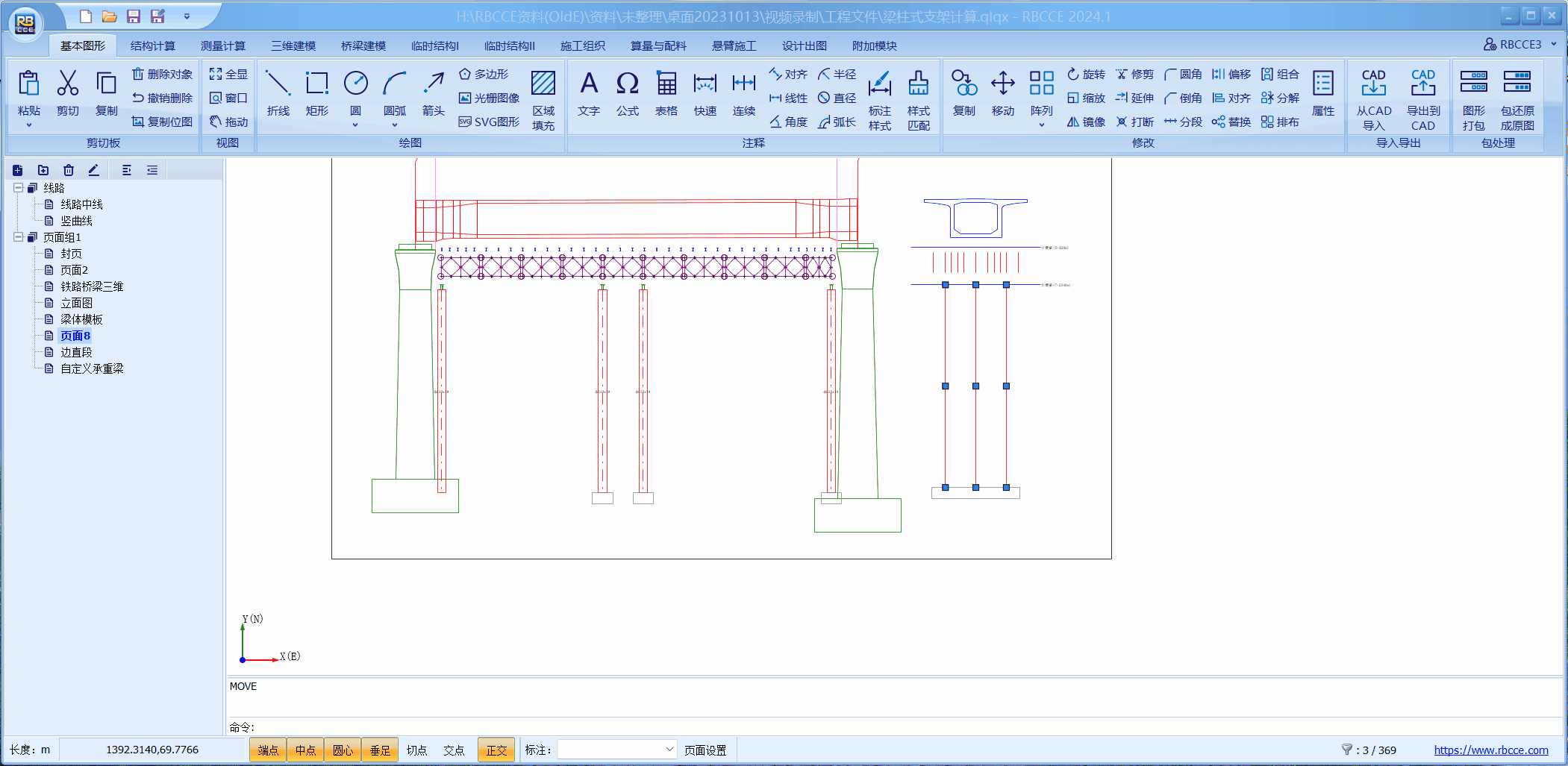Expand the 阵列 array dropdown arrow
The width and height of the screenshot is (1568, 766).
(x=1041, y=125)
